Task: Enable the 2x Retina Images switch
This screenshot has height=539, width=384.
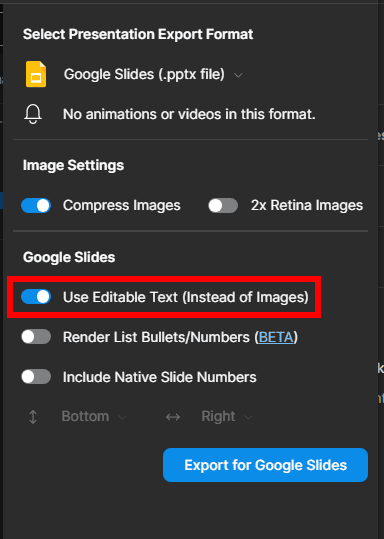Action: click(223, 206)
